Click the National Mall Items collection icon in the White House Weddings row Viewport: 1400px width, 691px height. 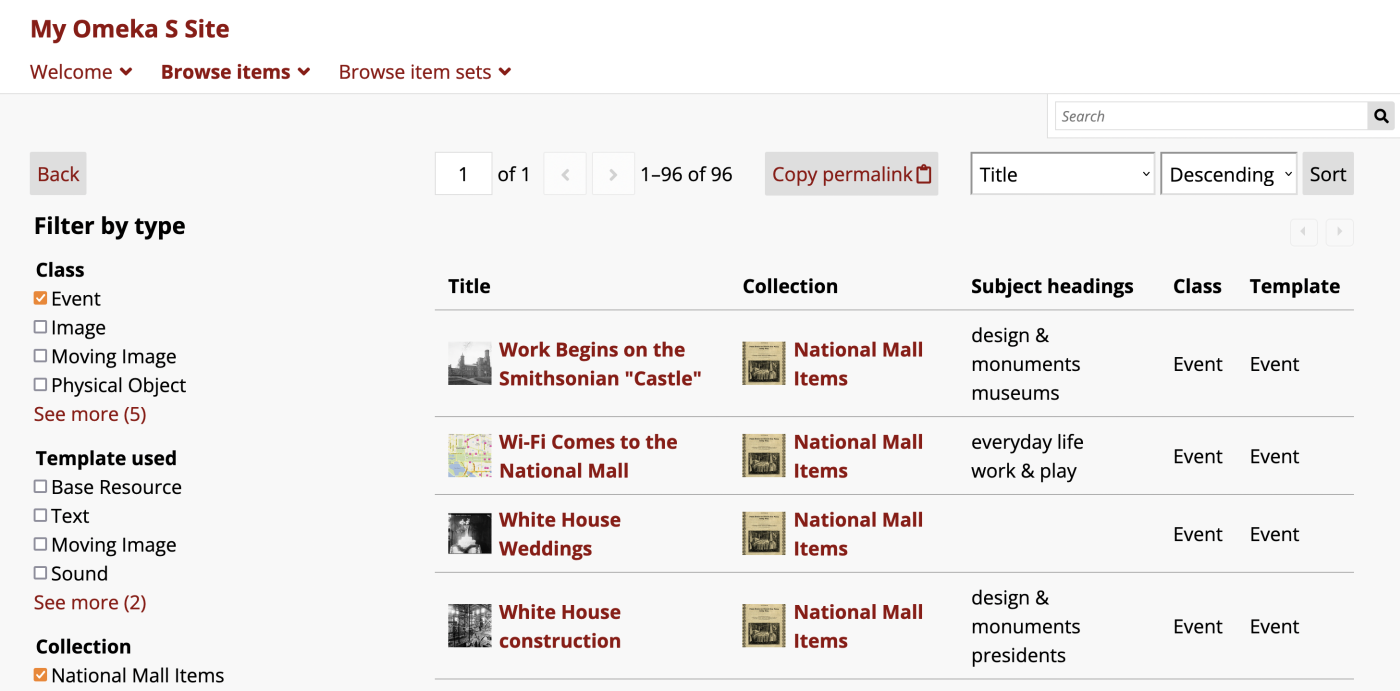[x=764, y=534]
